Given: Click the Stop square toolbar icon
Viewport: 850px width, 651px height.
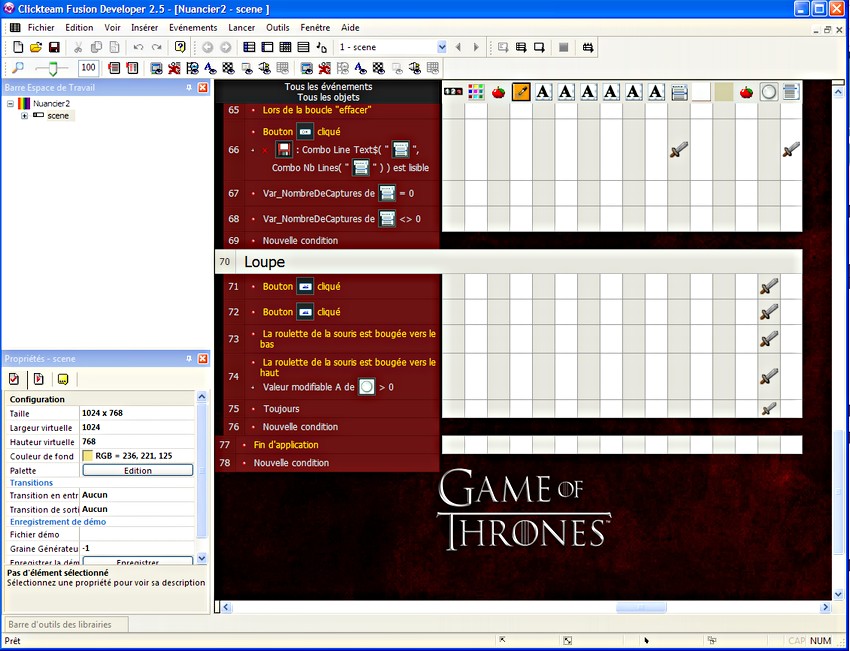Looking at the screenshot, I should (x=563, y=47).
